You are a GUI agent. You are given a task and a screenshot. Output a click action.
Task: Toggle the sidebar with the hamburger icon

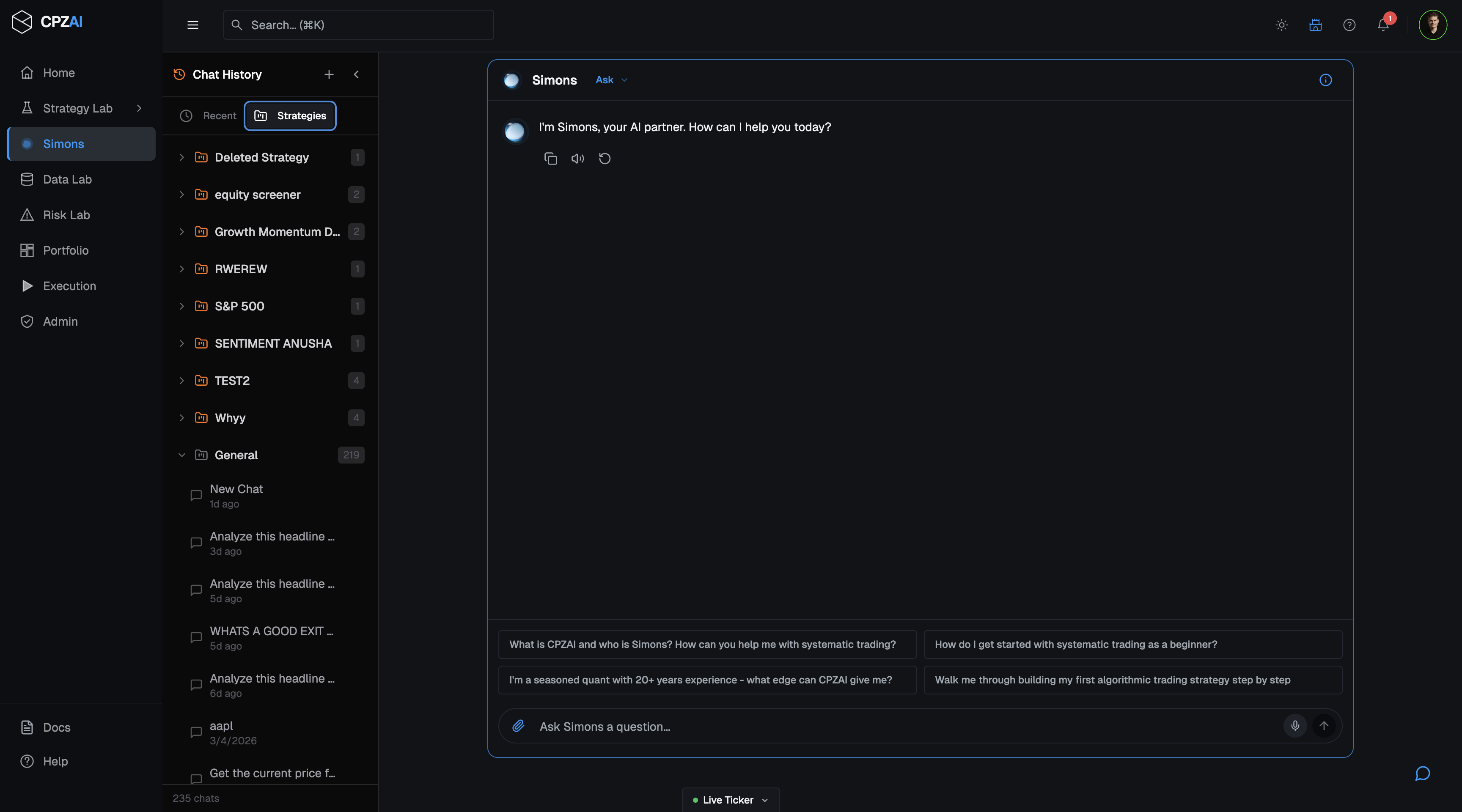point(192,25)
